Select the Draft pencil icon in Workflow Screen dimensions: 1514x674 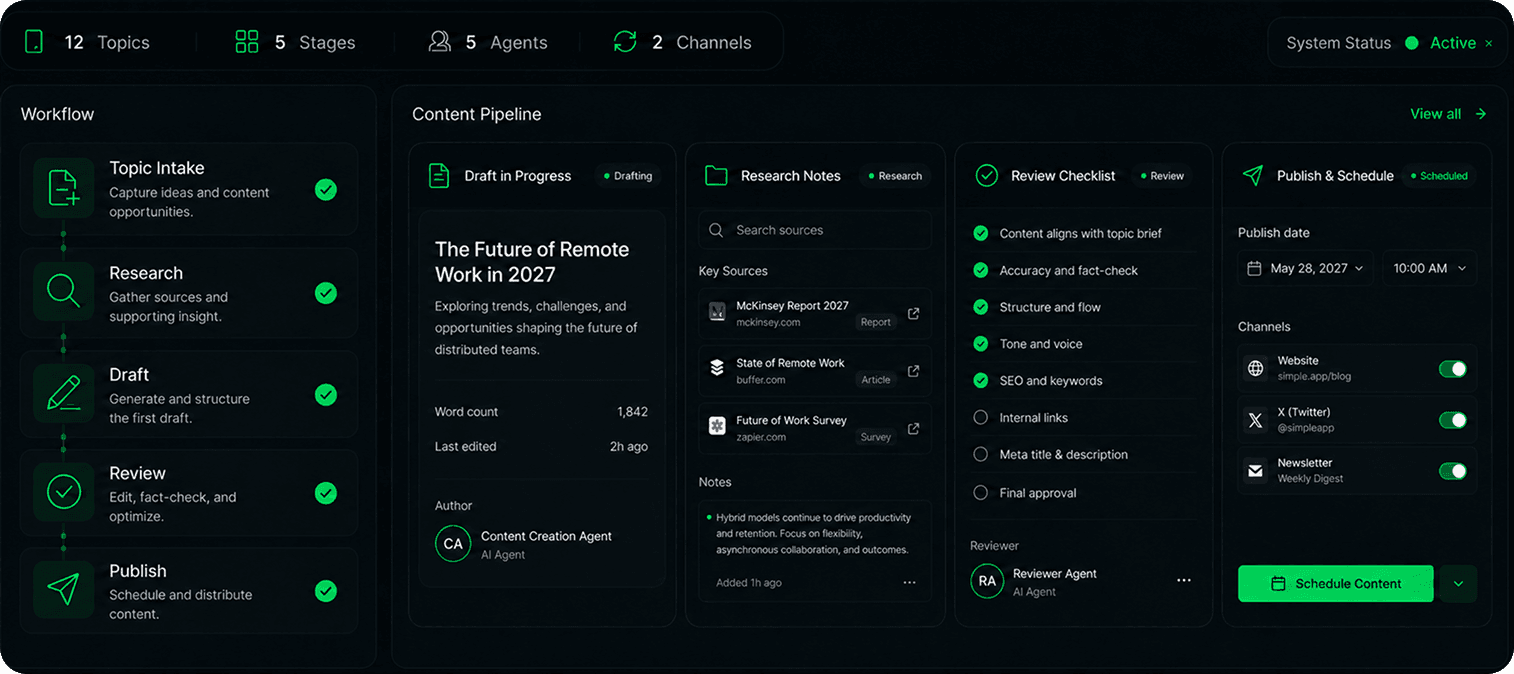(64, 393)
